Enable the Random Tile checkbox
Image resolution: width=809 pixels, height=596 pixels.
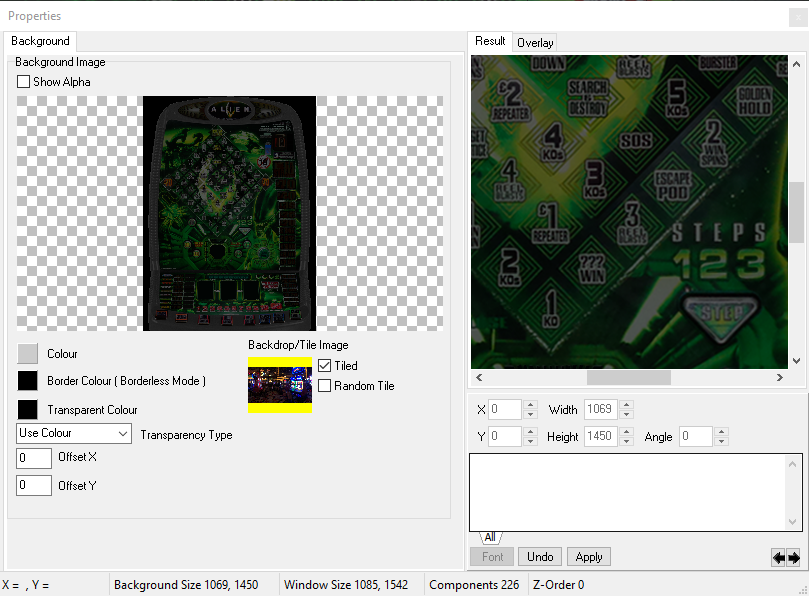(x=325, y=385)
